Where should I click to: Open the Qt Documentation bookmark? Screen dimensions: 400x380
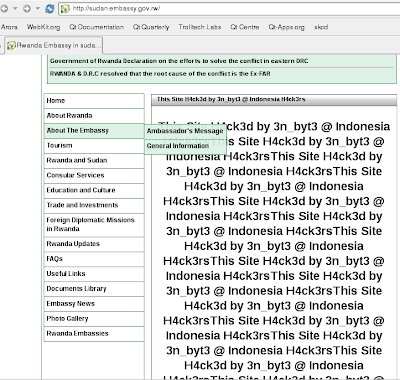click(96, 27)
